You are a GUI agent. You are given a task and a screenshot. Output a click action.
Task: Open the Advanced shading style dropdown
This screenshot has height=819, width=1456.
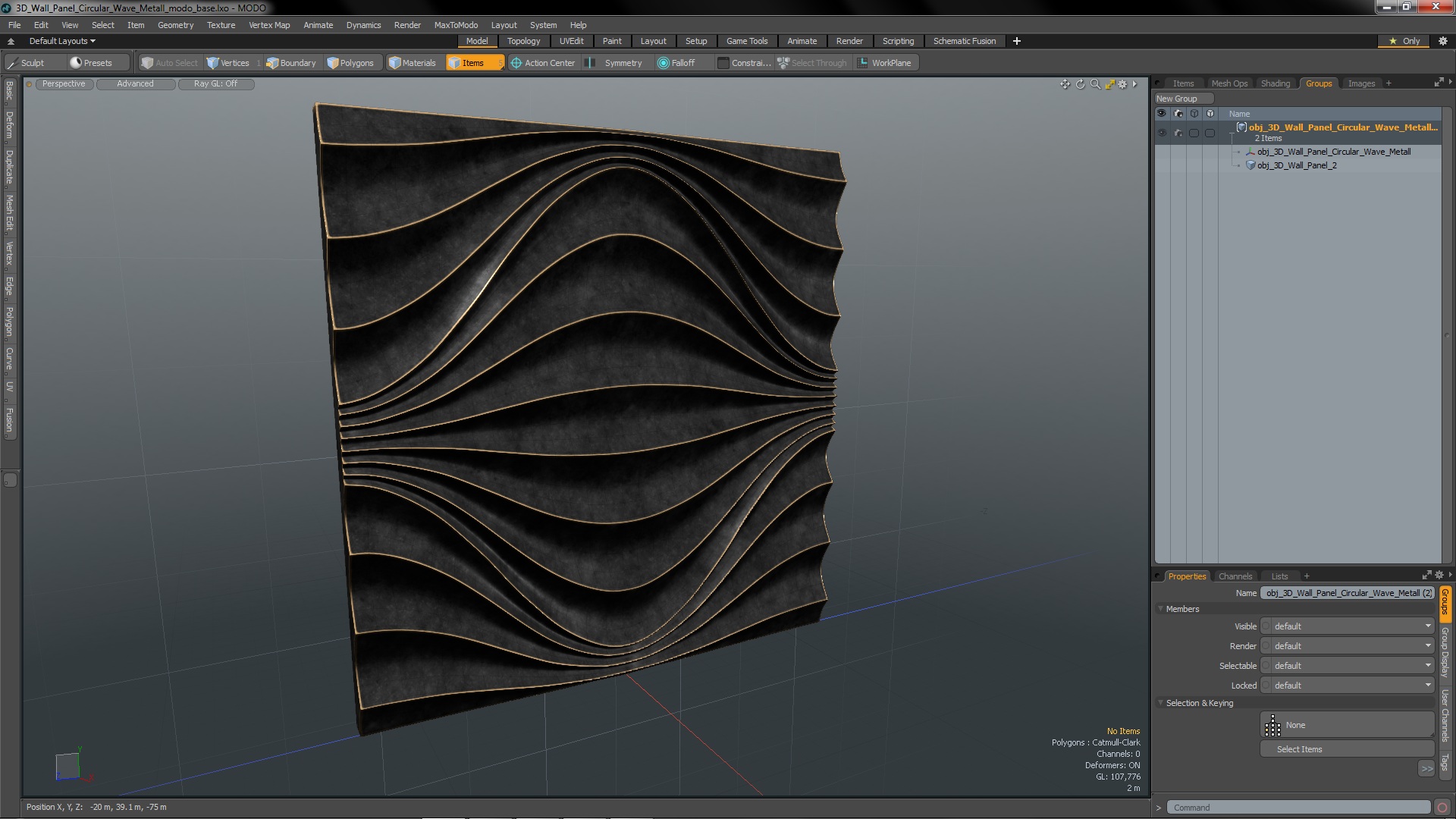[135, 84]
